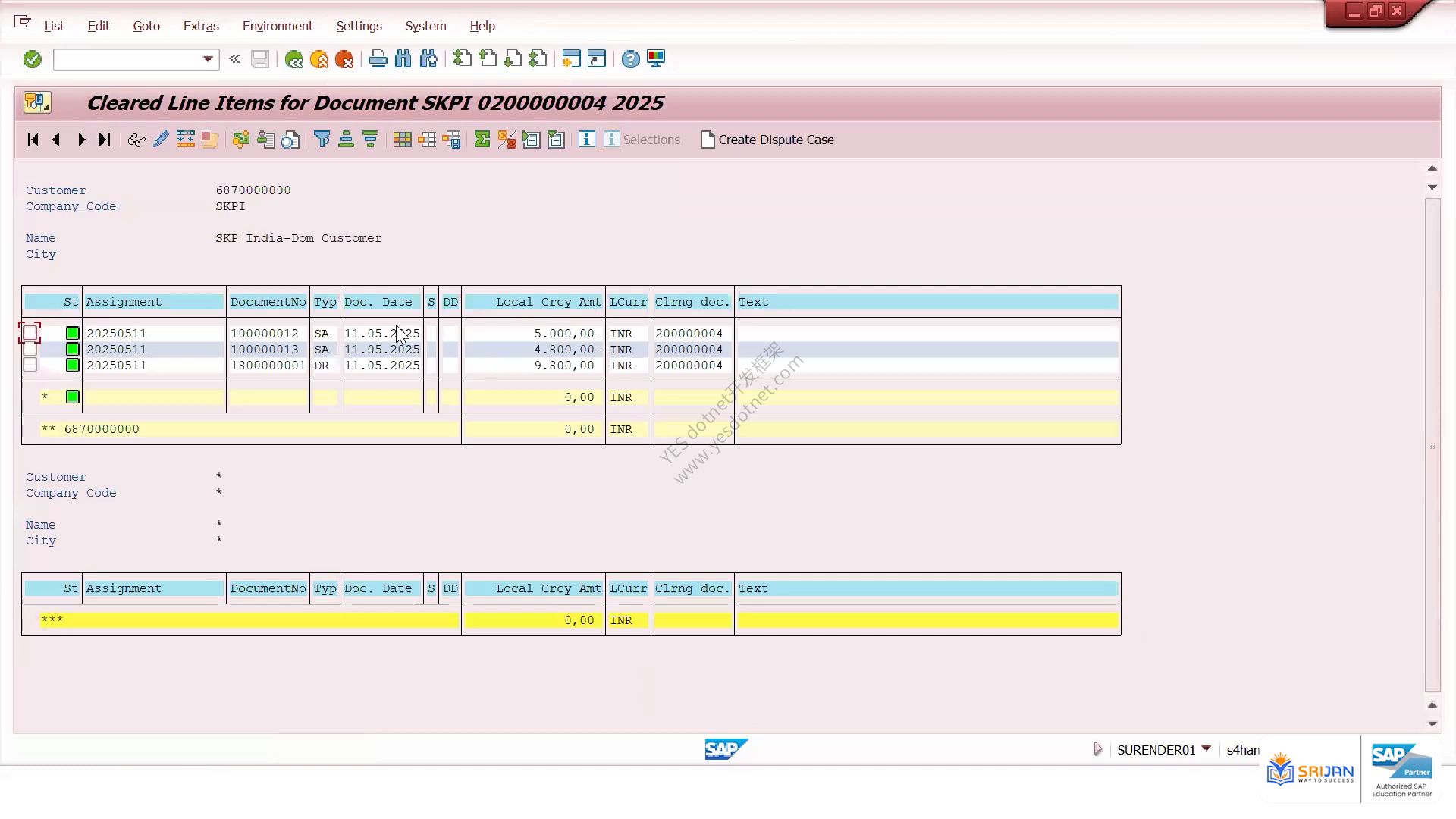Click the green Enter checkmark icon

click(32, 59)
